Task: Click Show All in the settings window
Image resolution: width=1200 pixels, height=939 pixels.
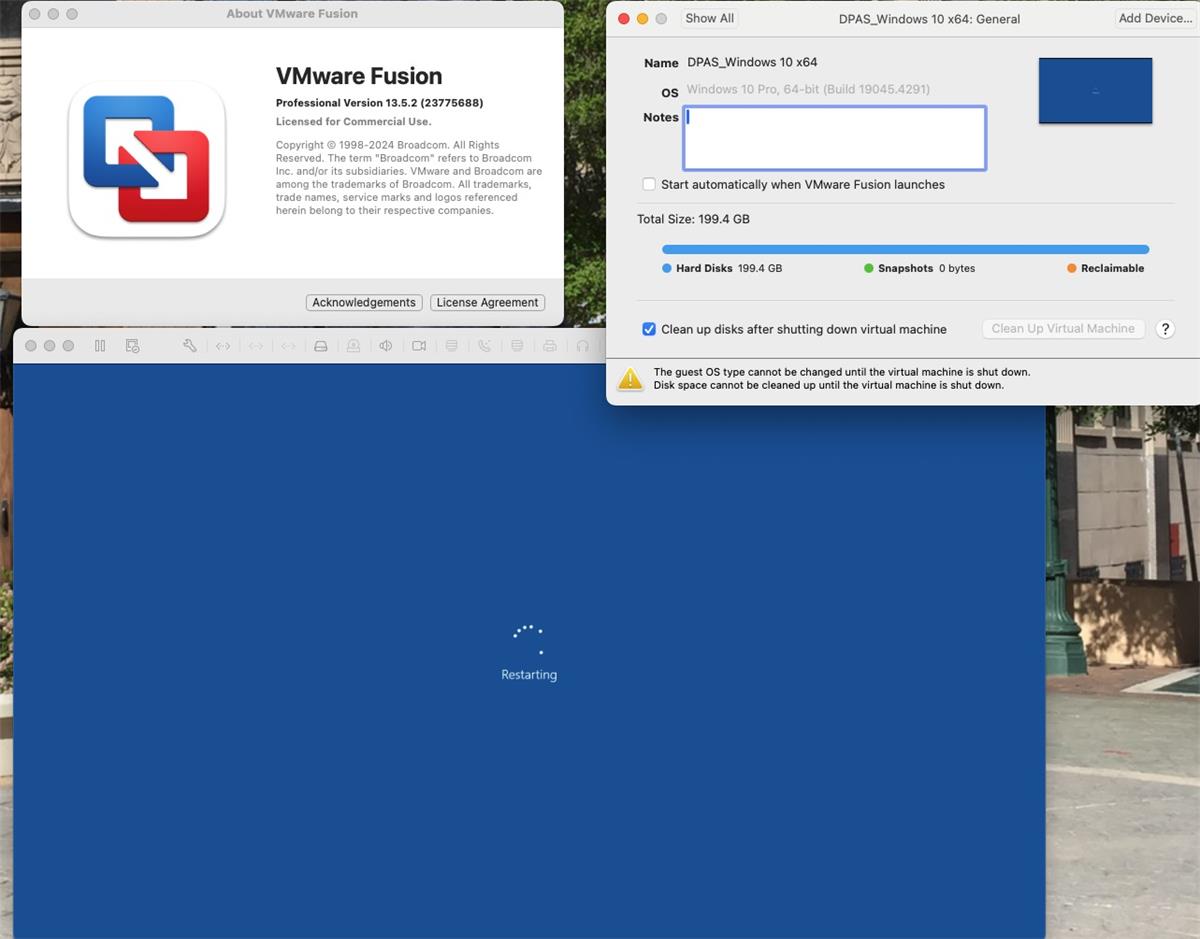Action: pyautogui.click(x=709, y=18)
